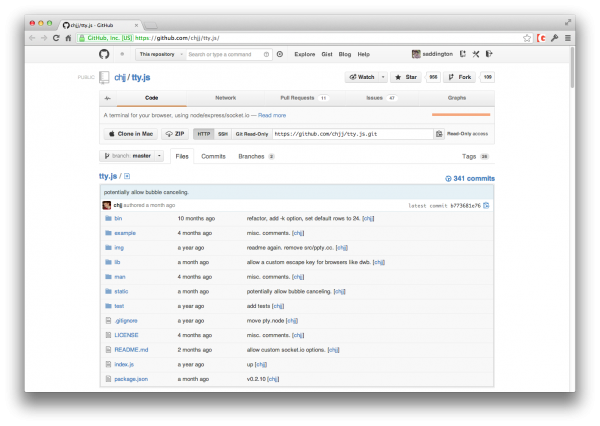Click the search help question mark icon
This screenshot has width=600, height=426.
click(266, 54)
